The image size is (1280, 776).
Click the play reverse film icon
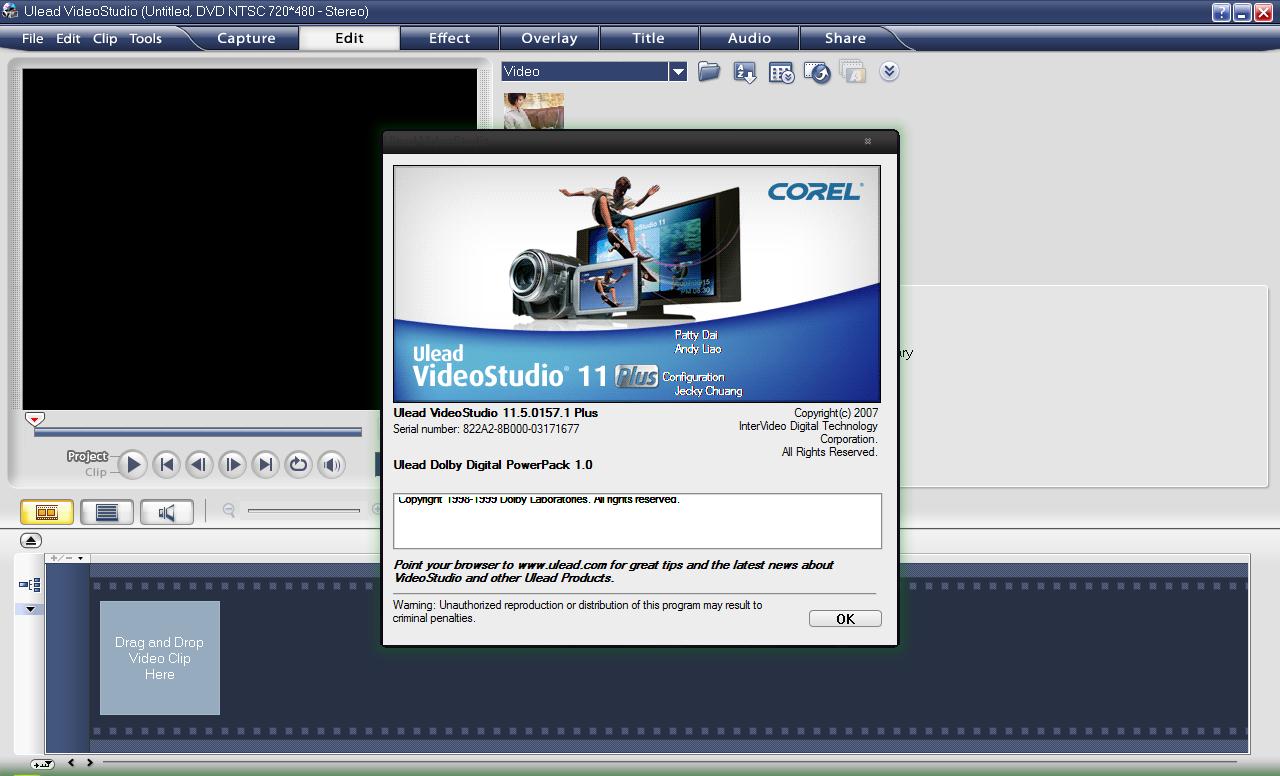[816, 71]
